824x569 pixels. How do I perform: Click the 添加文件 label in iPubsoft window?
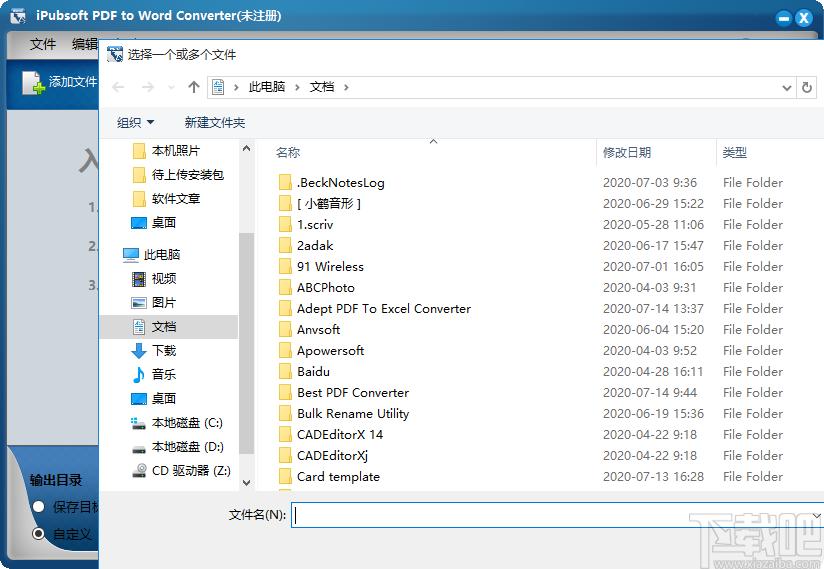coord(73,82)
